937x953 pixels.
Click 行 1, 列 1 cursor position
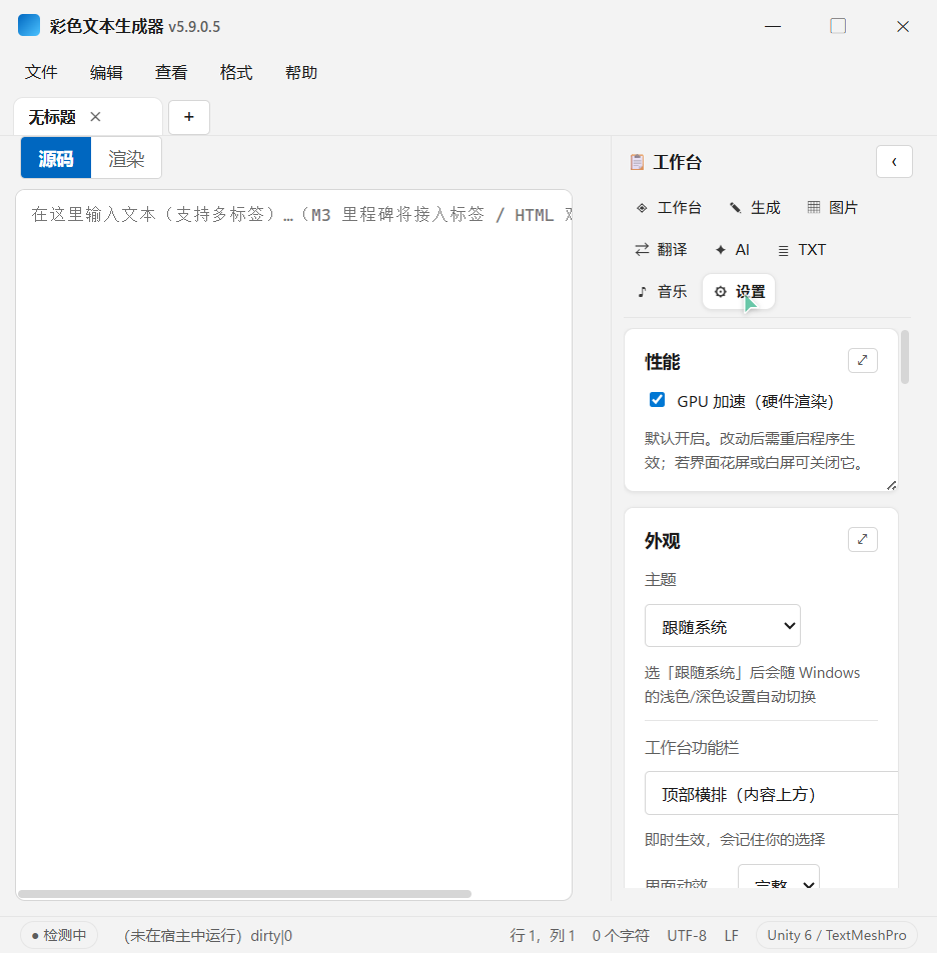(542, 935)
